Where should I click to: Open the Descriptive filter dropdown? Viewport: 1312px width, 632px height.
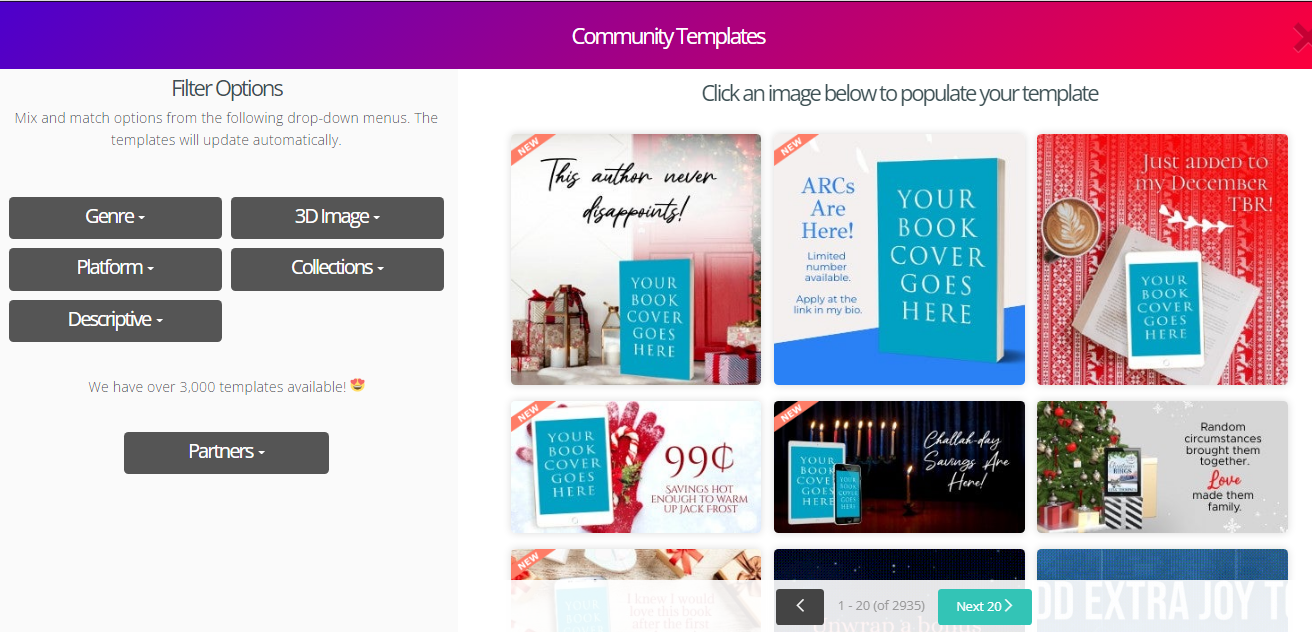[x=115, y=320]
